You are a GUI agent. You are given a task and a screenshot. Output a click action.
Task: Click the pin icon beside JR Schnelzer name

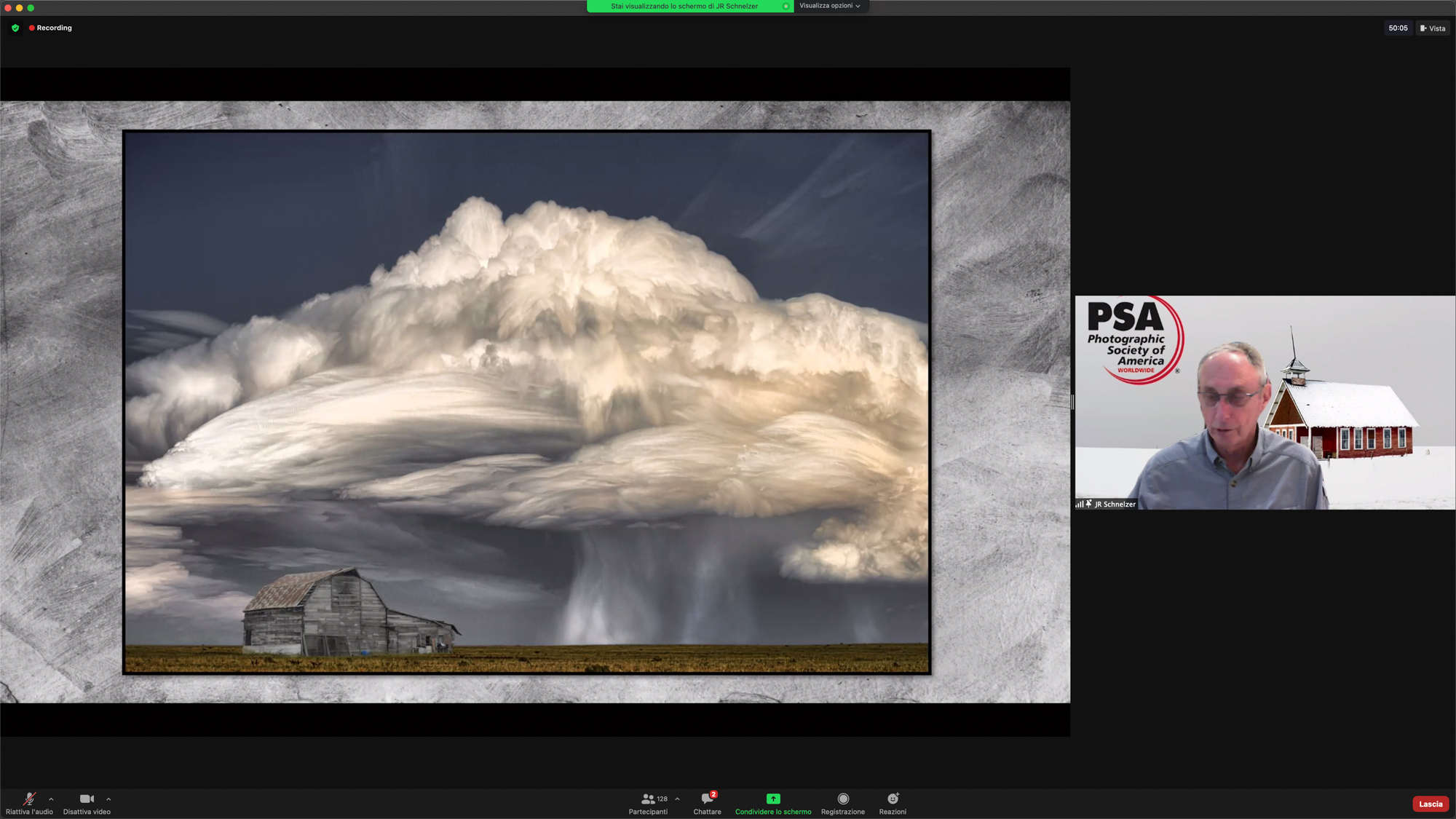point(1088,504)
